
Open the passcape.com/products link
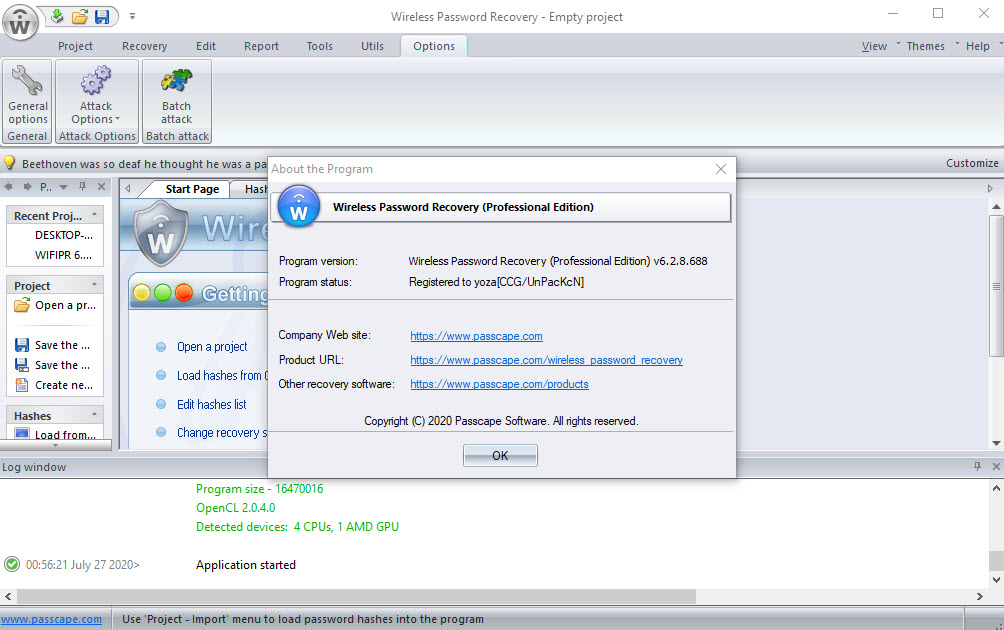(499, 384)
